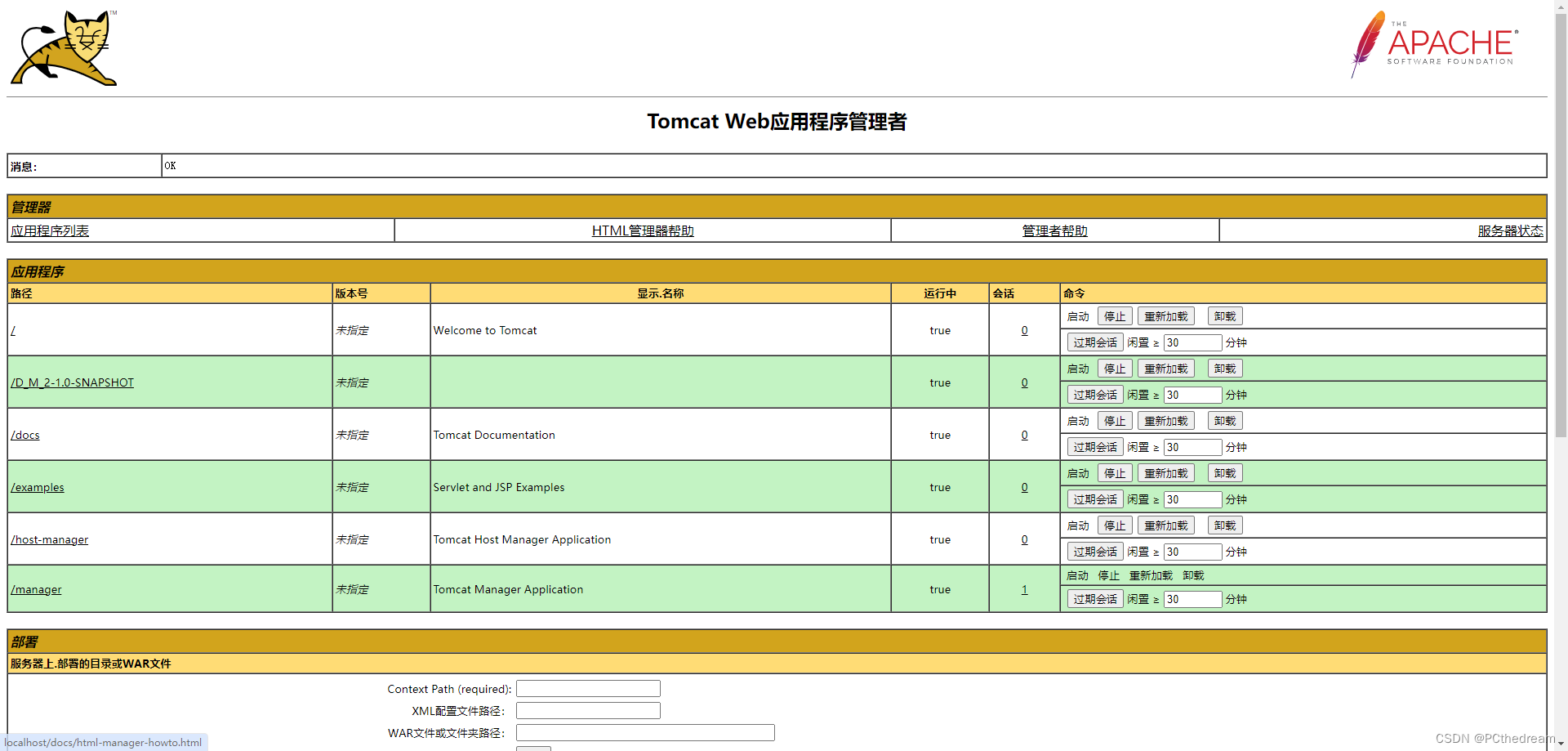Expire sessions for /examples
This screenshot has height=751, width=1568.
pyautogui.click(x=1095, y=499)
